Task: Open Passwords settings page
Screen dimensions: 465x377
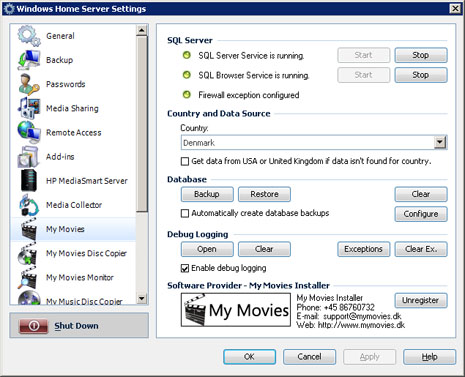Action: 66,84
